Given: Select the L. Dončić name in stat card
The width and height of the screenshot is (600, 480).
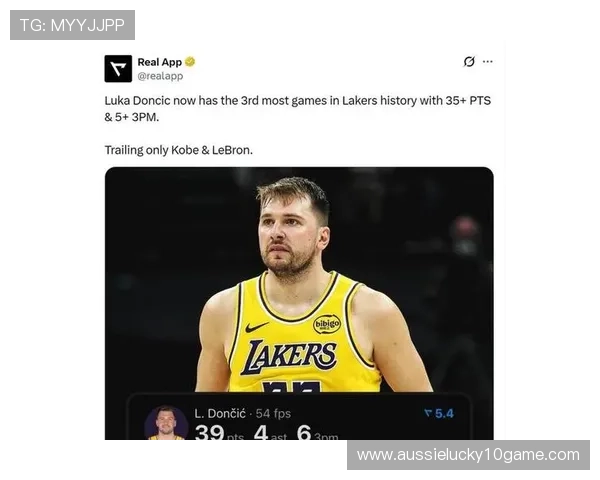Looking at the screenshot, I should tap(220, 413).
